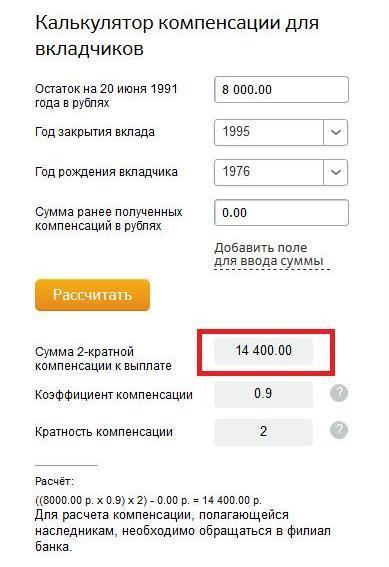Open the Год закрытия вклада dropdown arrow
The width and height of the screenshot is (389, 567).
coord(335,132)
